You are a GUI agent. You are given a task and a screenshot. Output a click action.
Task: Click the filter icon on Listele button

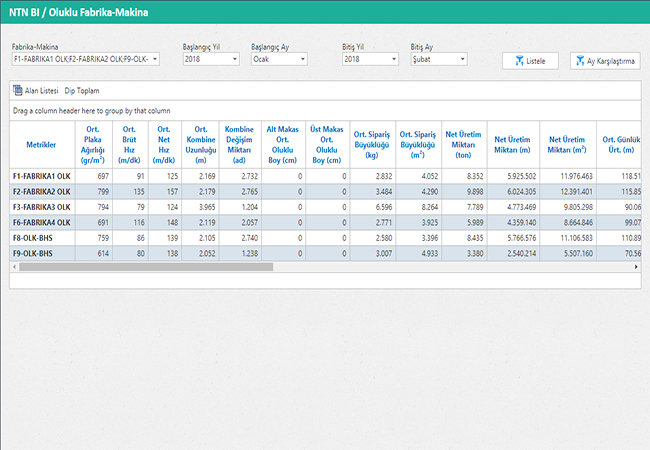click(519, 61)
